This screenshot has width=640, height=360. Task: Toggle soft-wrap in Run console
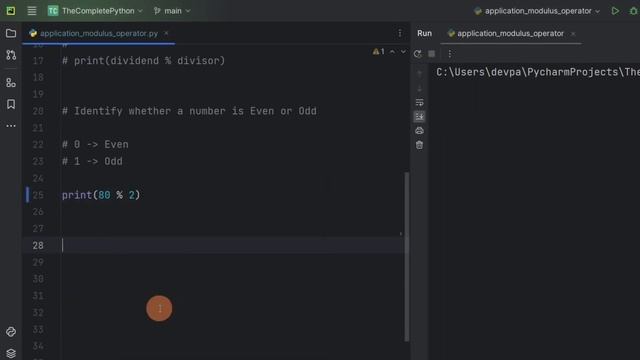[x=420, y=102]
